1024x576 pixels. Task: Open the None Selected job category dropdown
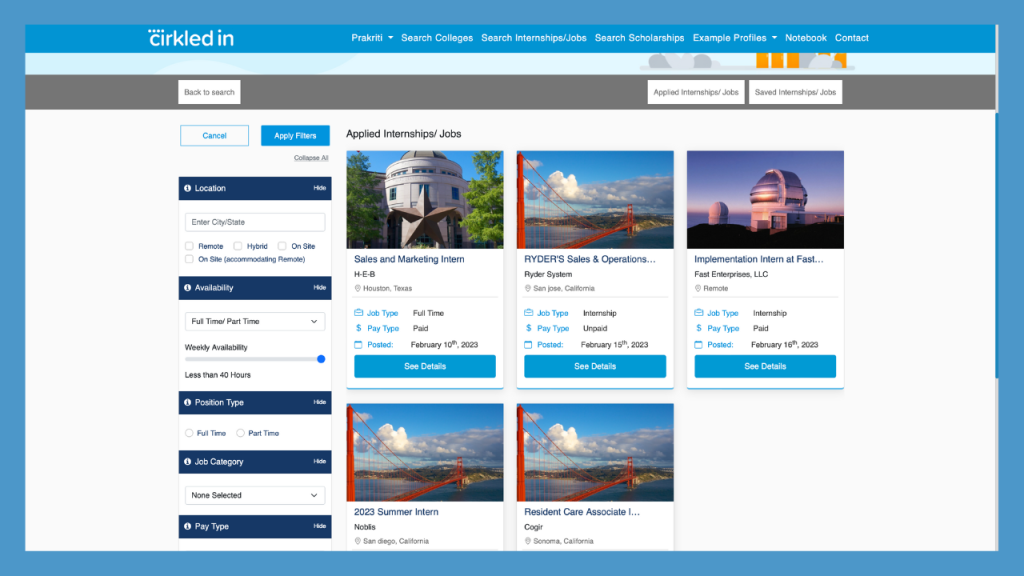click(x=255, y=495)
